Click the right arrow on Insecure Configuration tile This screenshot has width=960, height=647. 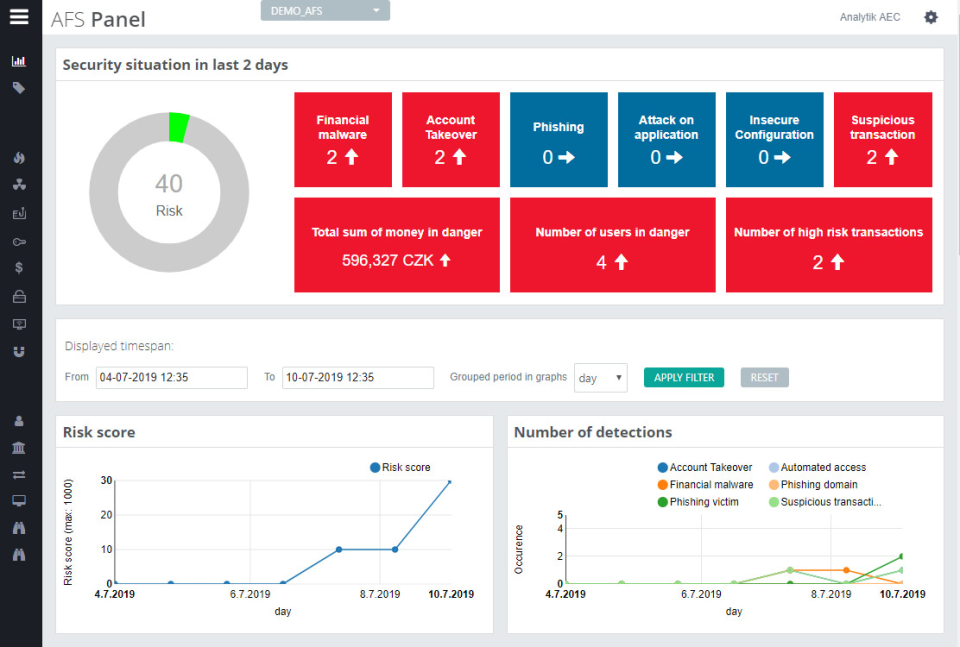782,157
